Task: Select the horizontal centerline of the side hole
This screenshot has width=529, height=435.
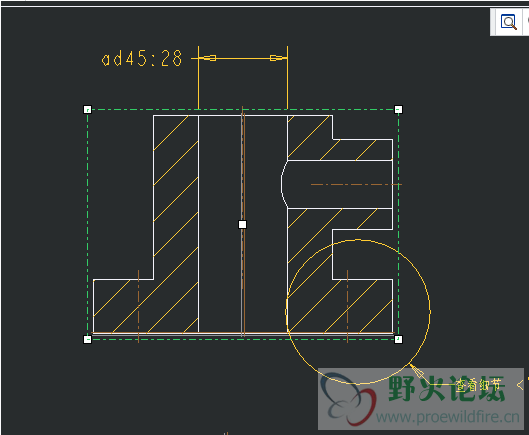Action: pyautogui.click(x=356, y=185)
